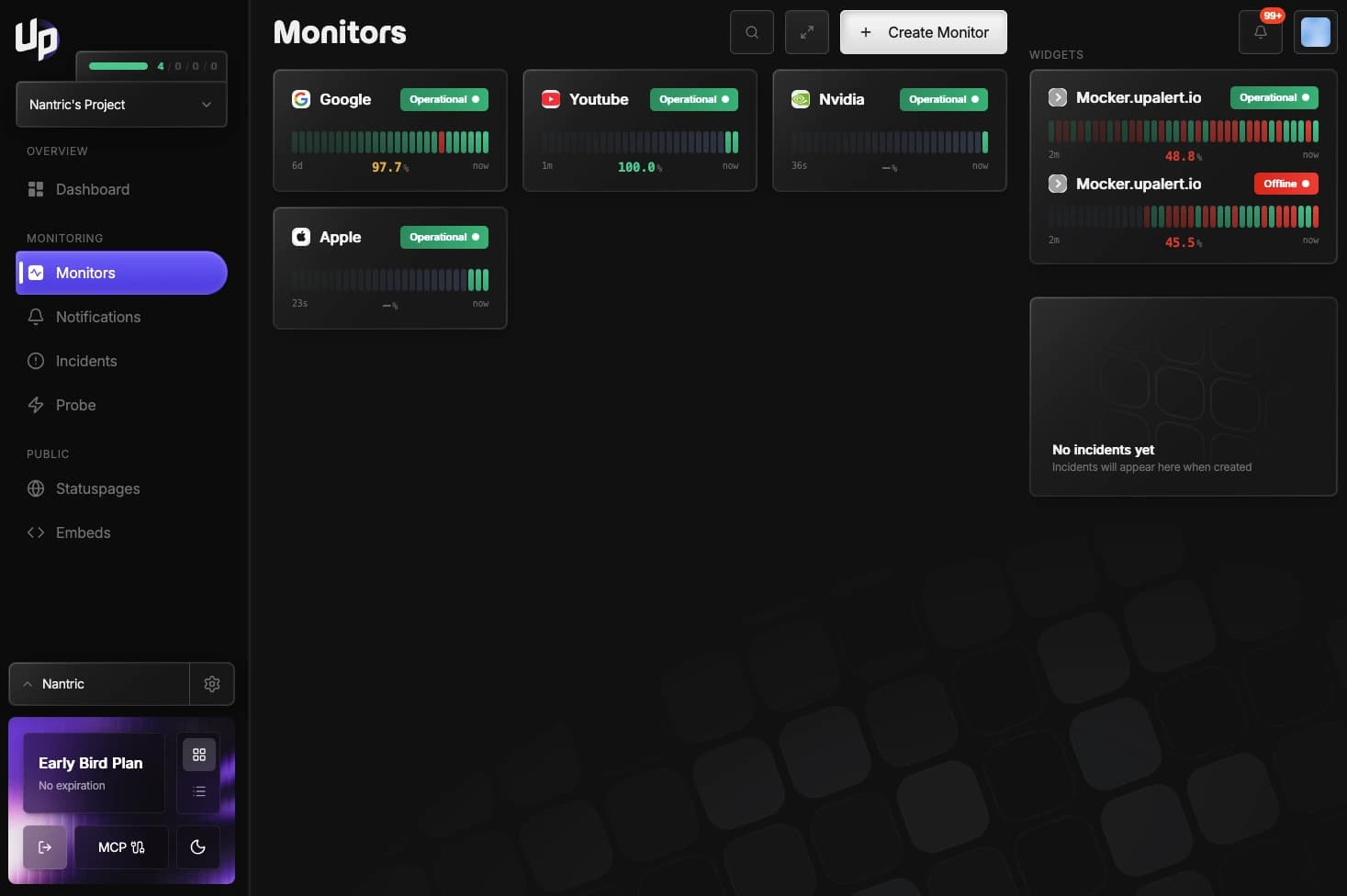Expand the Mocker.upalert.io operational widget
The height and width of the screenshot is (896, 1347).
click(1057, 96)
